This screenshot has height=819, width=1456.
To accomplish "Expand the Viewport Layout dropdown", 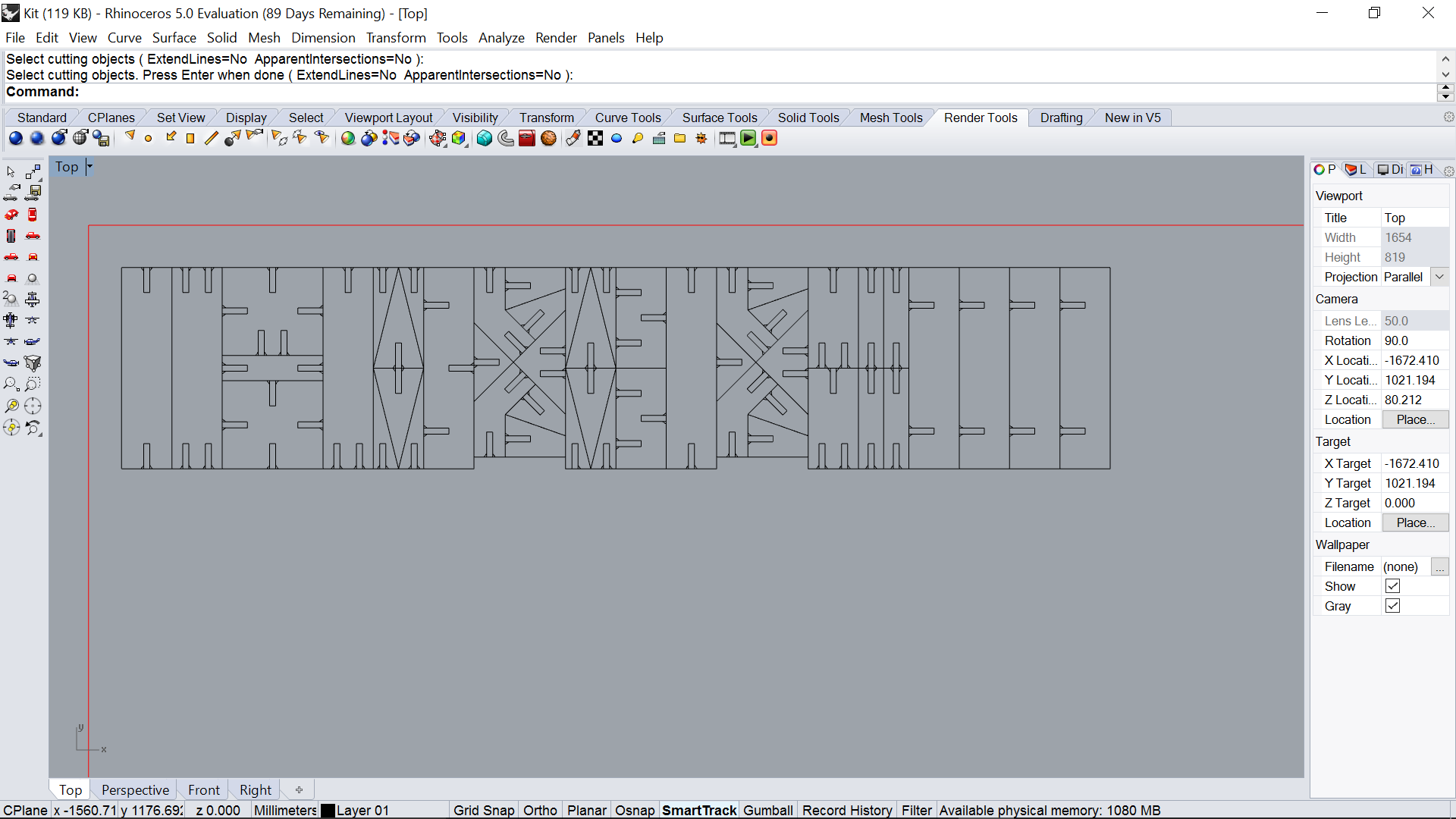I will coord(388,117).
